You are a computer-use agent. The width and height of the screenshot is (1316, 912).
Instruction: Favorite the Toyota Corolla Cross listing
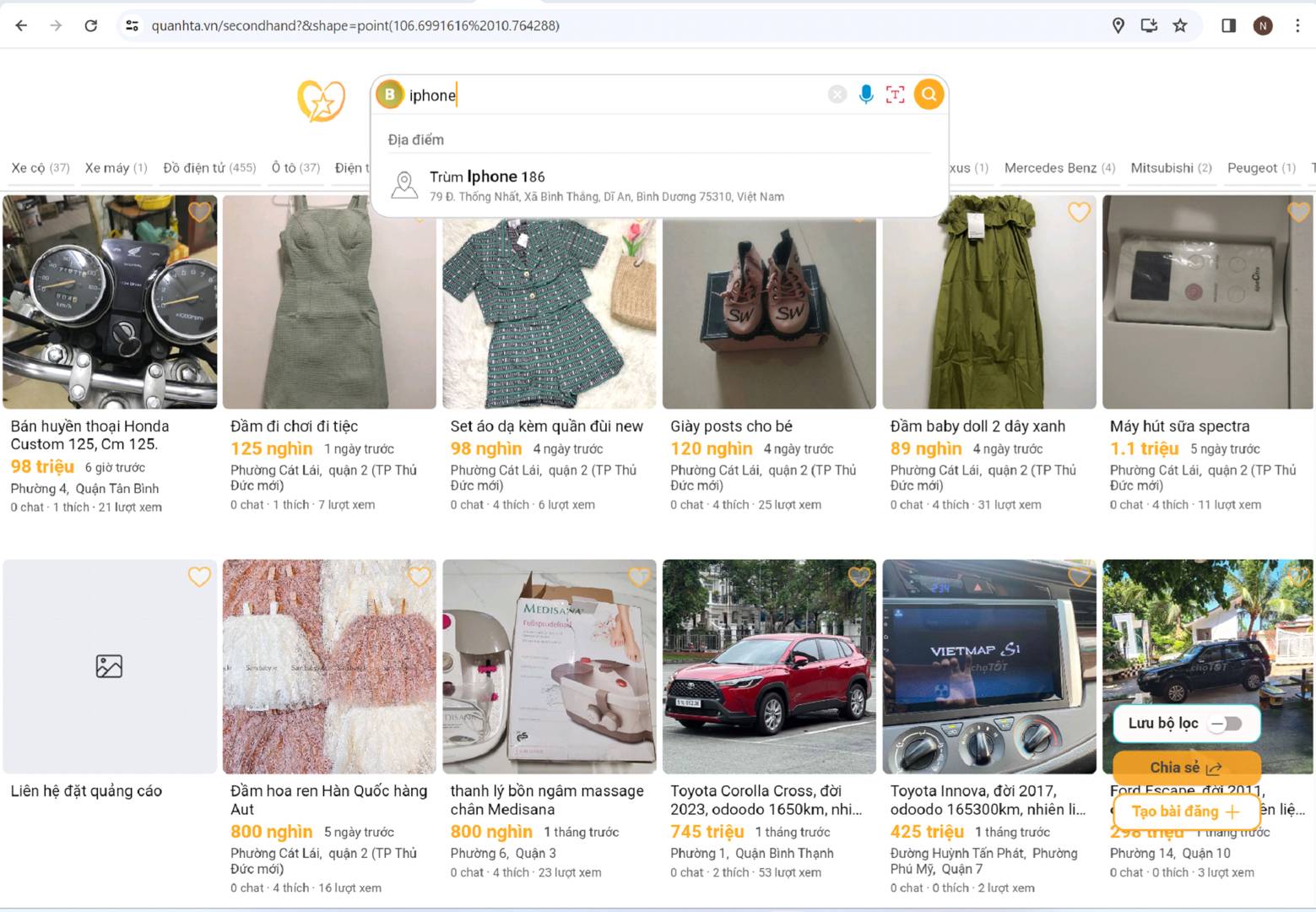click(x=859, y=576)
